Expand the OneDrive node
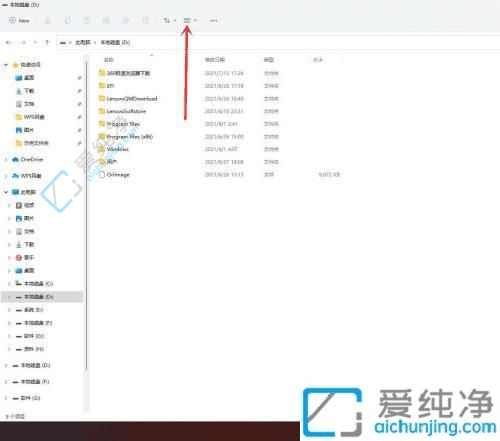The width and height of the screenshot is (500, 441). tap(6, 160)
